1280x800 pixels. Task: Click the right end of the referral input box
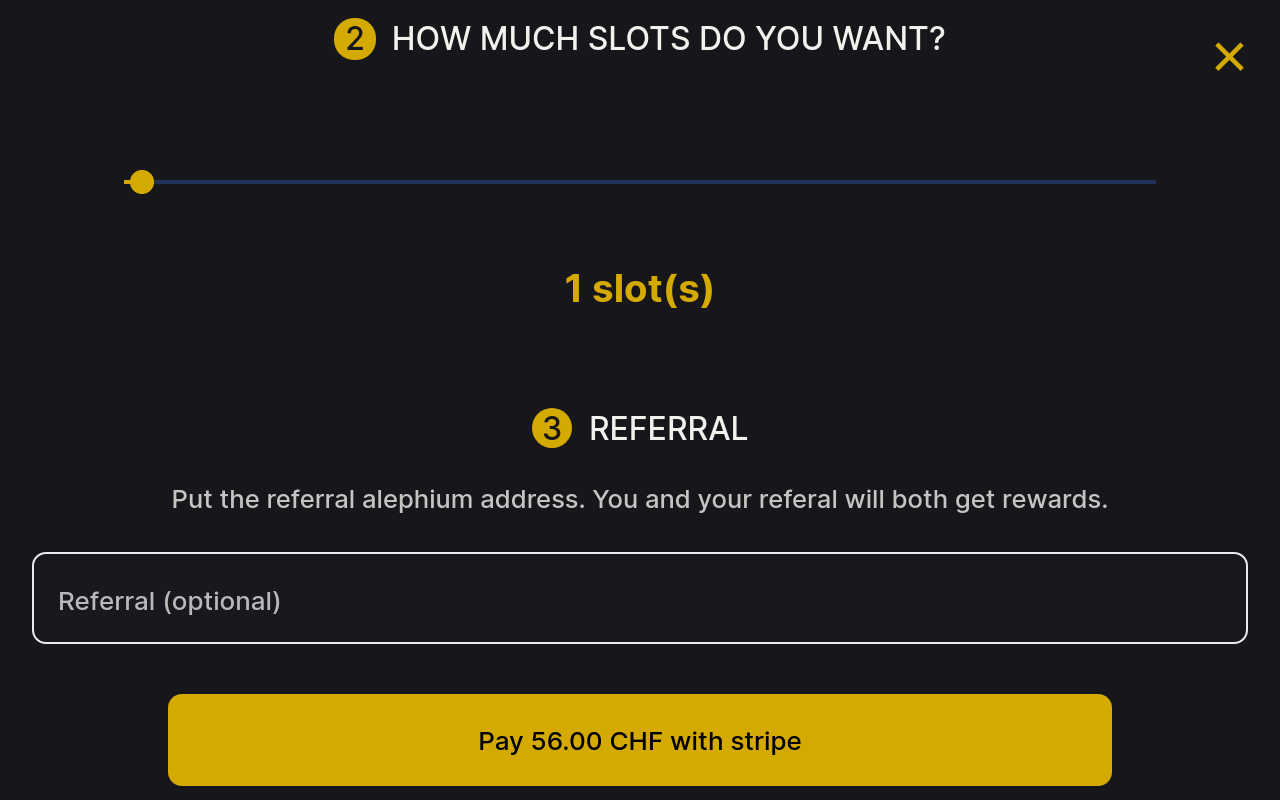1225,598
